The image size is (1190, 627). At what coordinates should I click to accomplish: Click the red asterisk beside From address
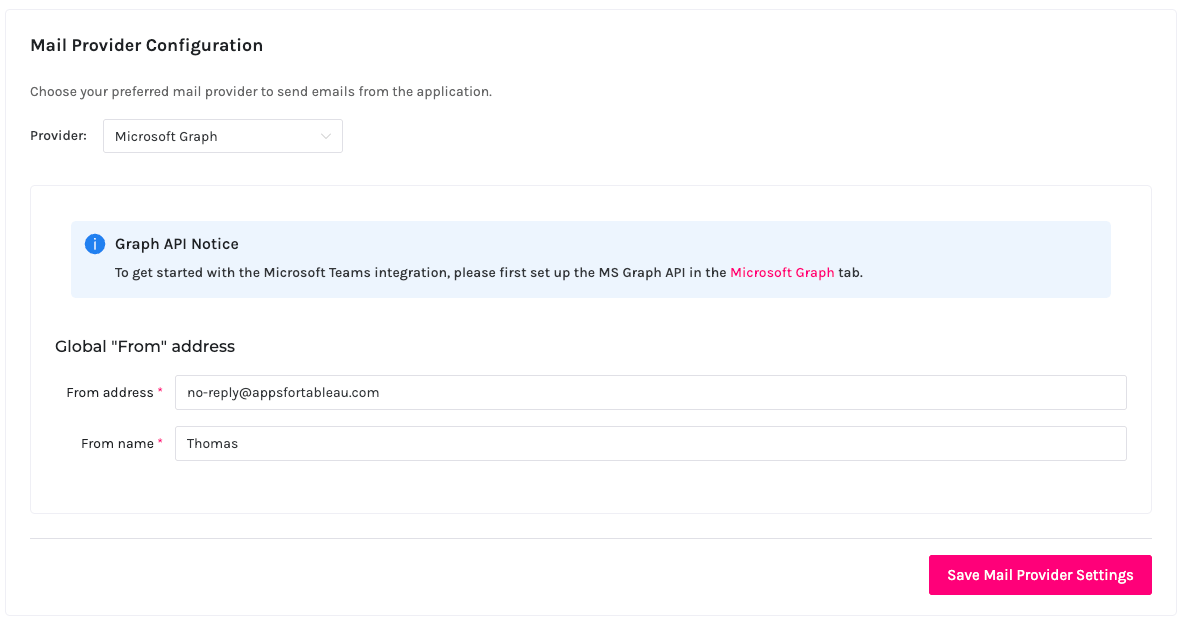[160, 391]
